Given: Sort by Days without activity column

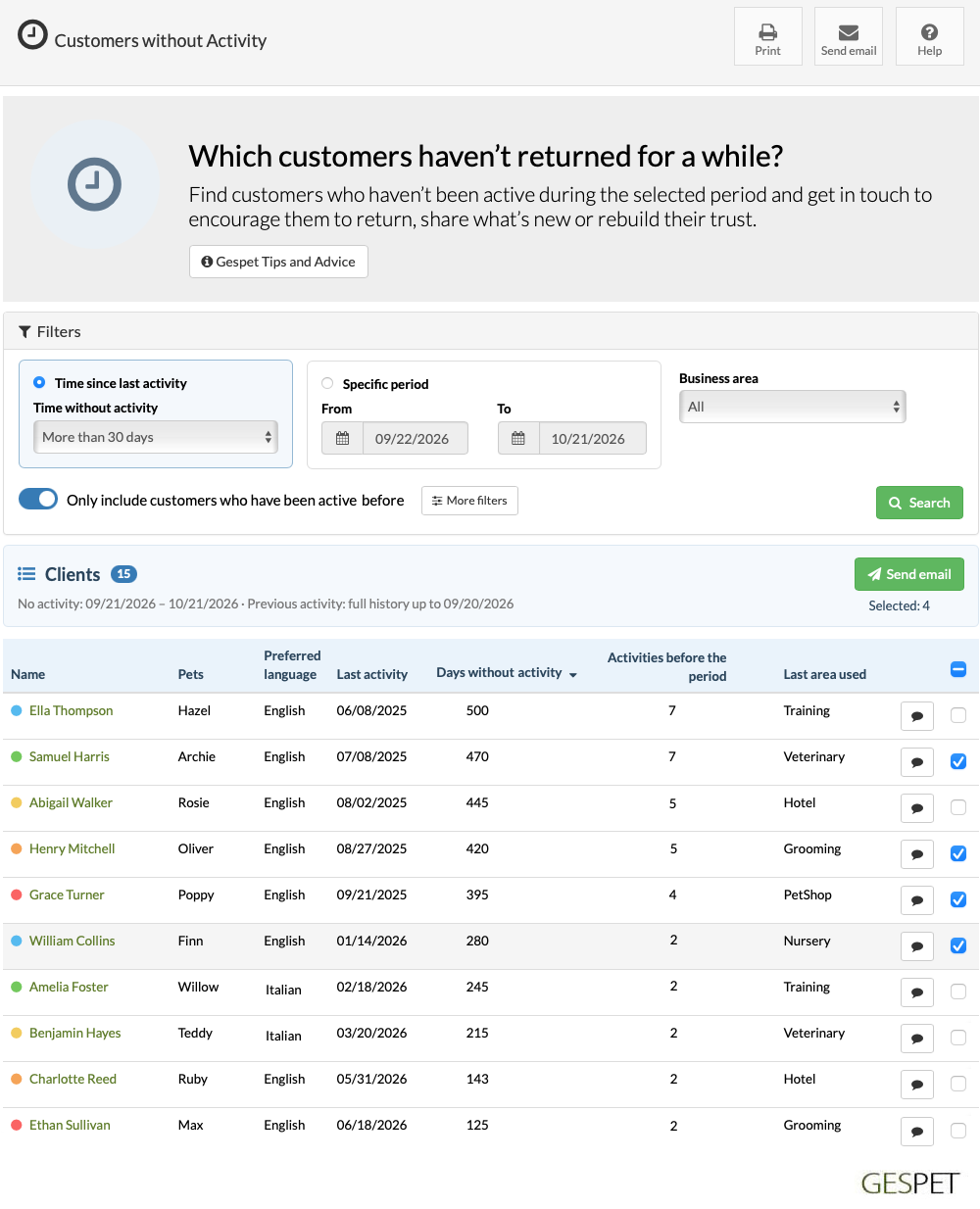Looking at the screenshot, I should (506, 673).
